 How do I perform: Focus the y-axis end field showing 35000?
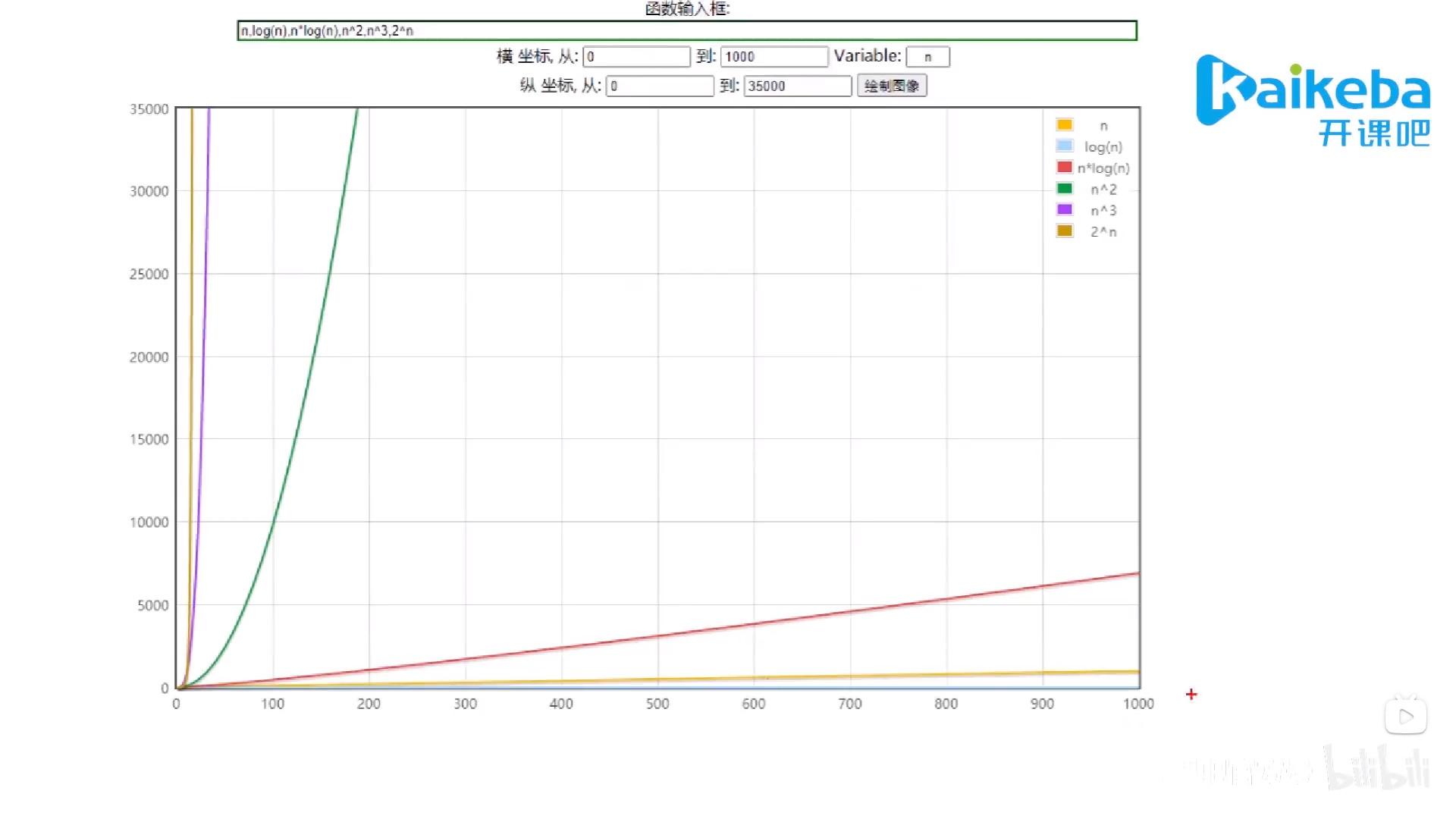tap(797, 86)
